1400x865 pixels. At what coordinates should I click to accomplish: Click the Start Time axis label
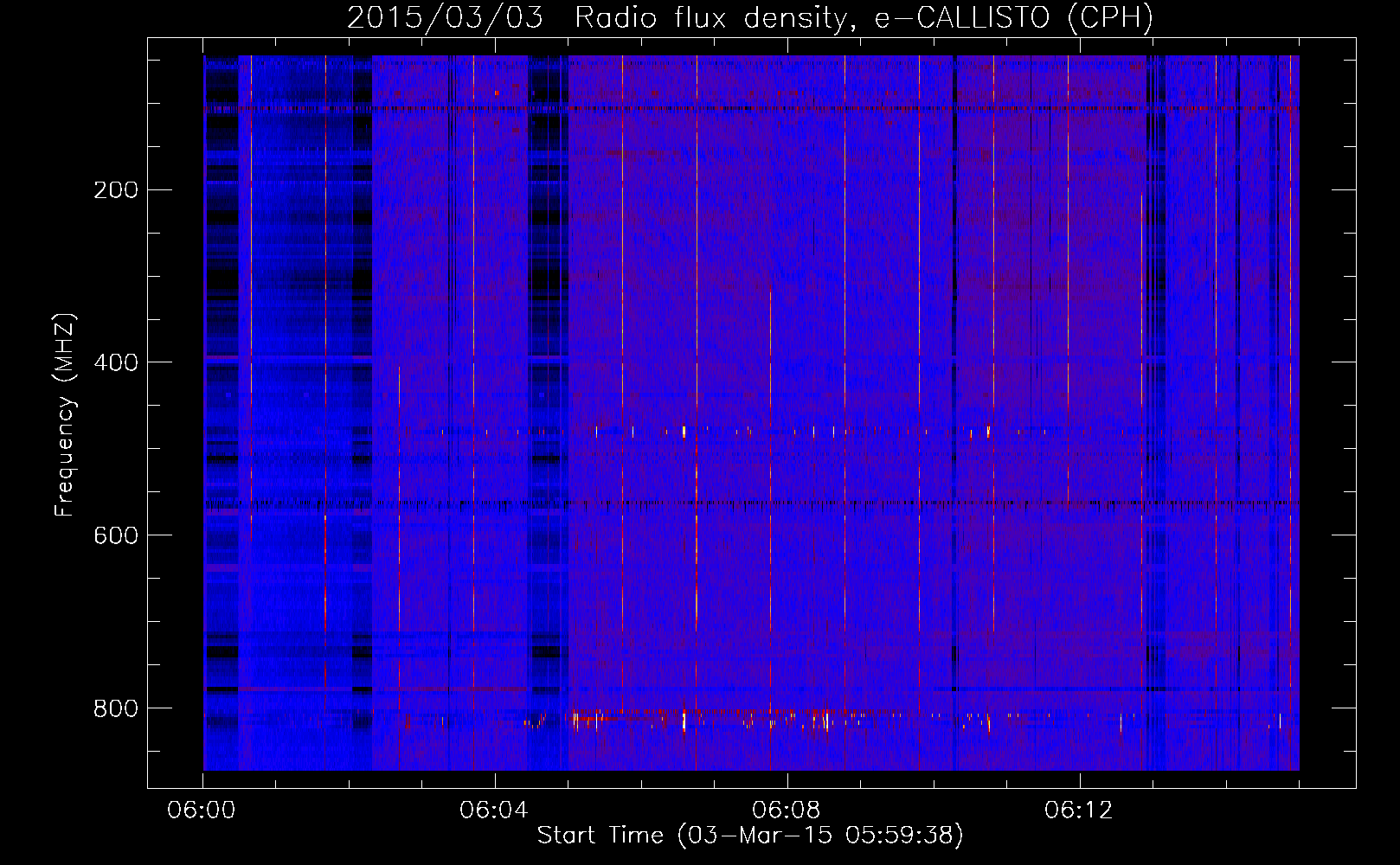tap(750, 836)
